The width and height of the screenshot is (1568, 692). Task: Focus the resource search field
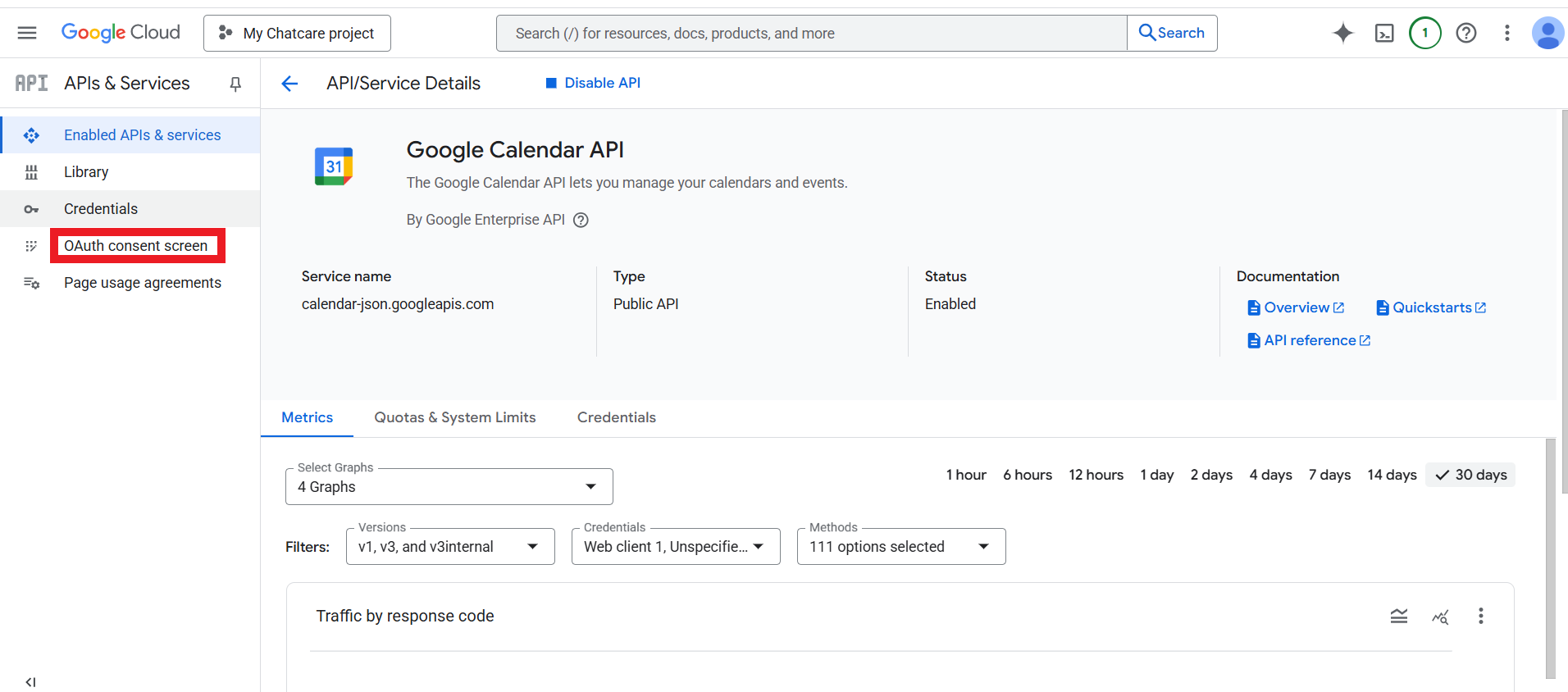click(812, 33)
